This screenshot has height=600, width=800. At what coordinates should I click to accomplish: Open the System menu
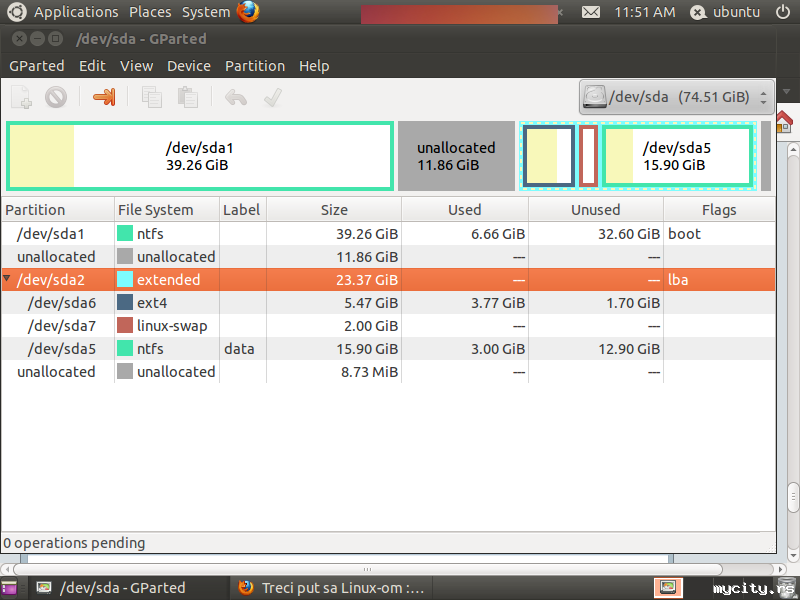coord(206,12)
